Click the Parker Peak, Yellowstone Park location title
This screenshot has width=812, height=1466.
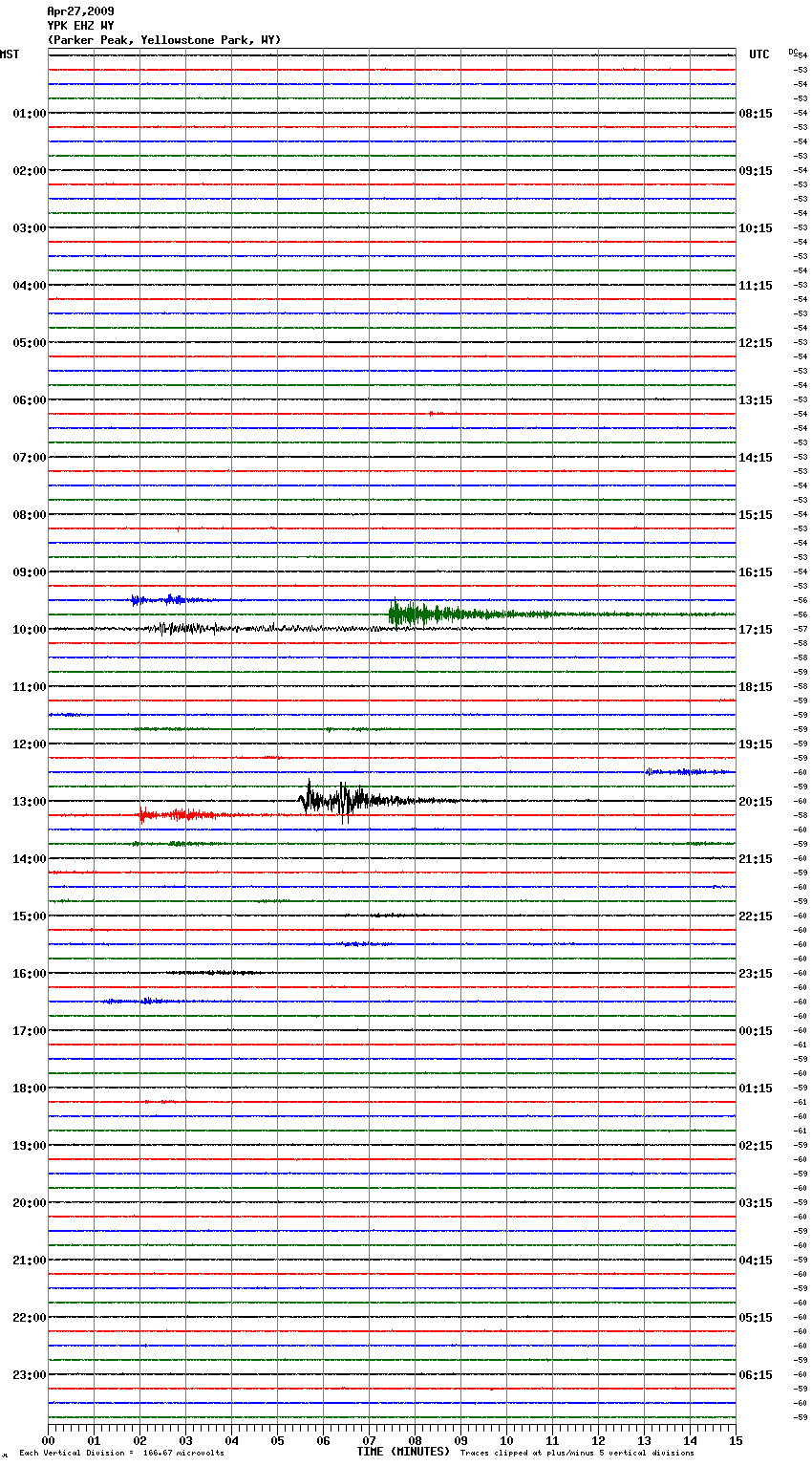coord(164,40)
